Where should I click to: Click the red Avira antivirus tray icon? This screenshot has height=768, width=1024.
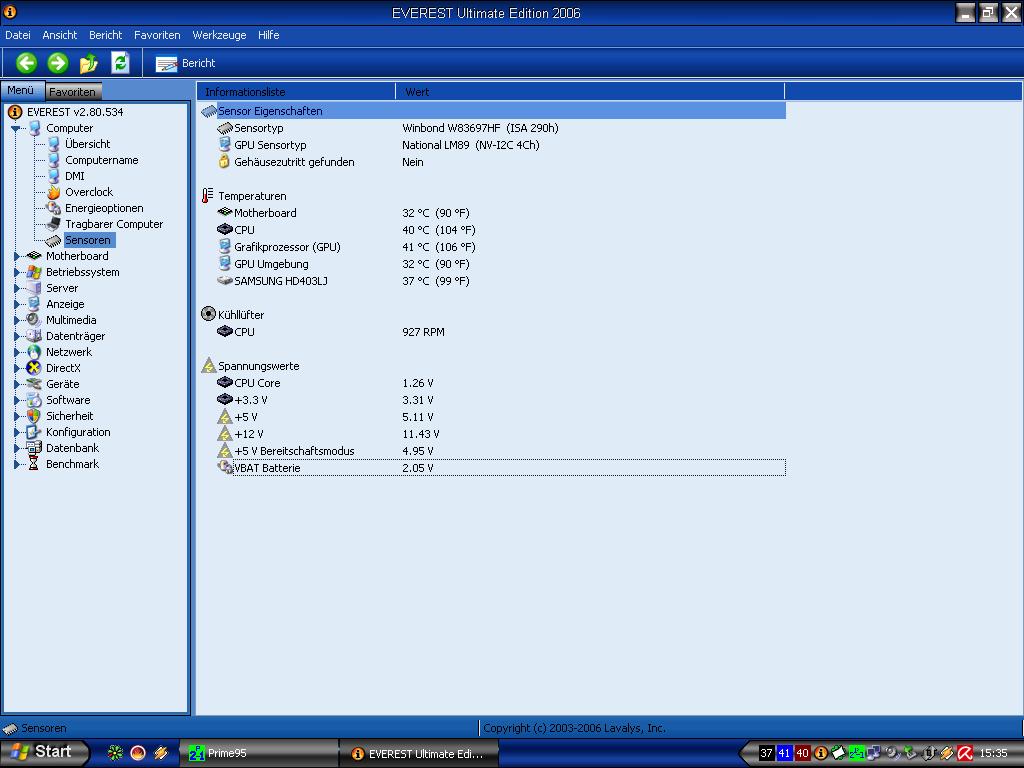(x=965, y=753)
